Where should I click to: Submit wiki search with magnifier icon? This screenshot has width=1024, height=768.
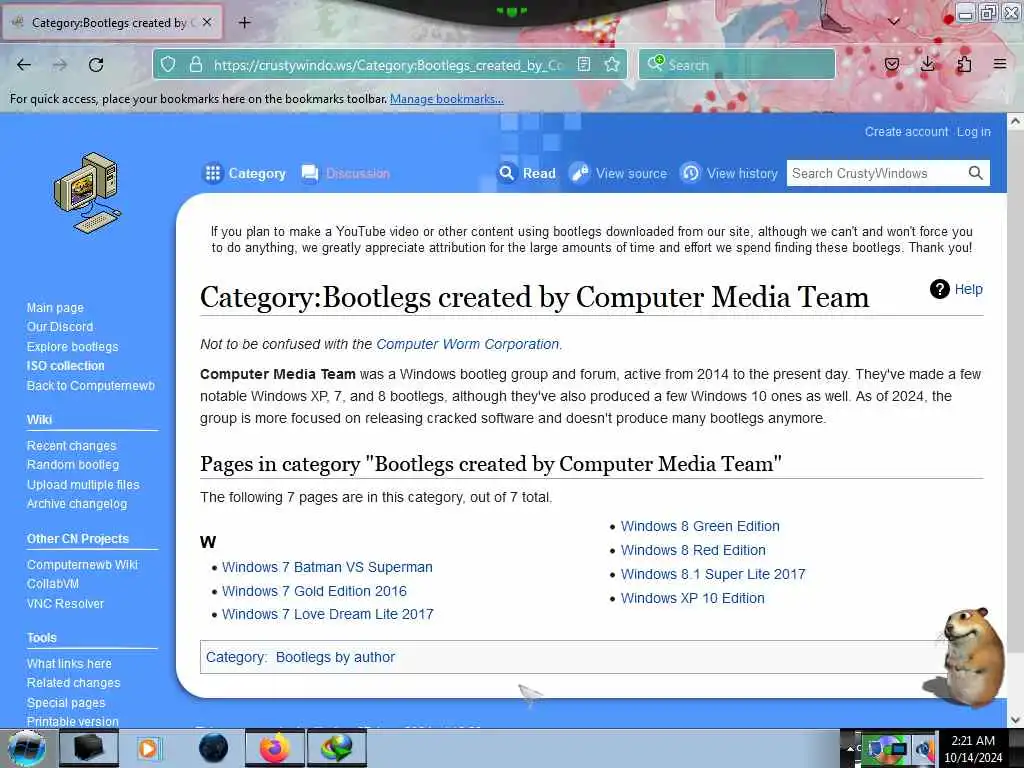(x=975, y=173)
